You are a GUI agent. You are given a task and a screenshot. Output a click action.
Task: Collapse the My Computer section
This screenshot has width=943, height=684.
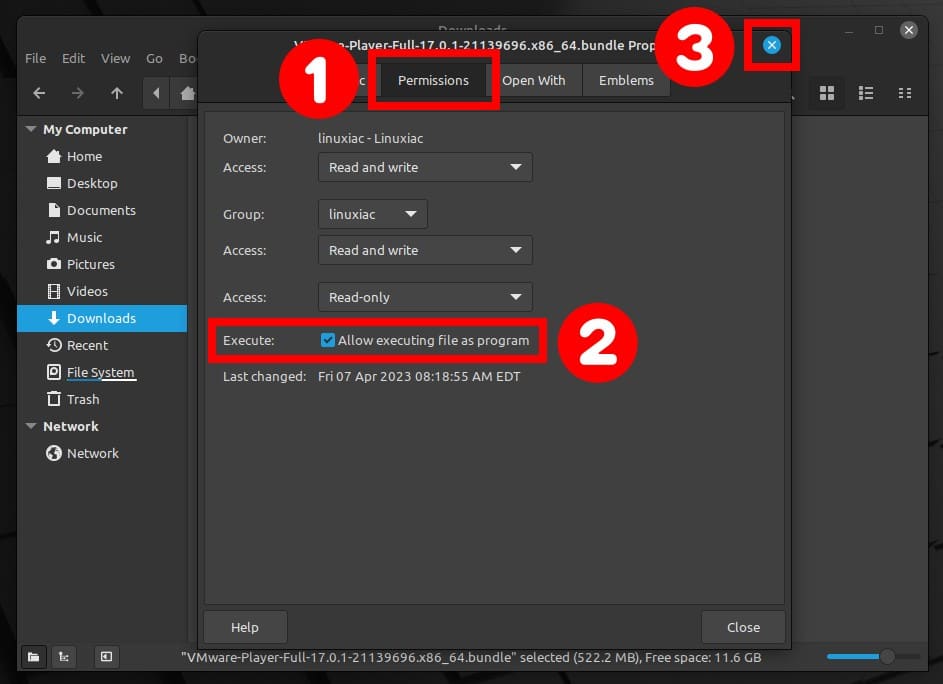point(31,129)
